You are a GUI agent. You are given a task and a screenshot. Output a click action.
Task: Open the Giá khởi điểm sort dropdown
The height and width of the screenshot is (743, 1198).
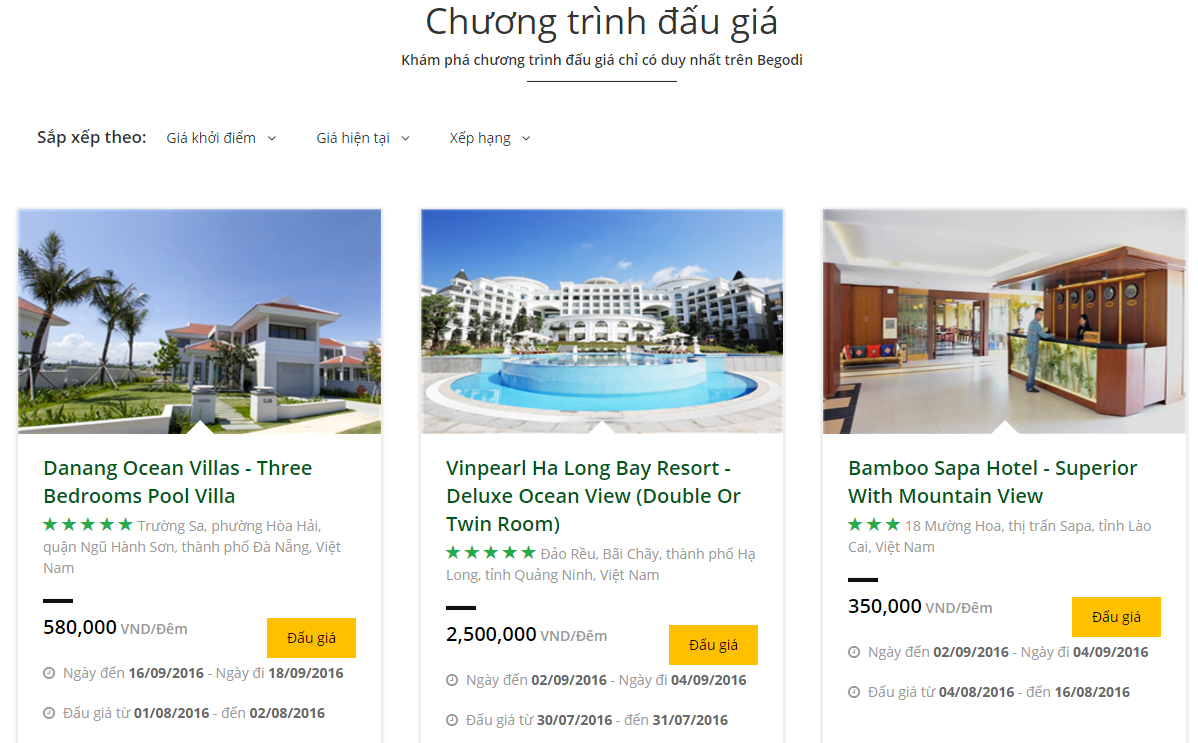pos(222,138)
